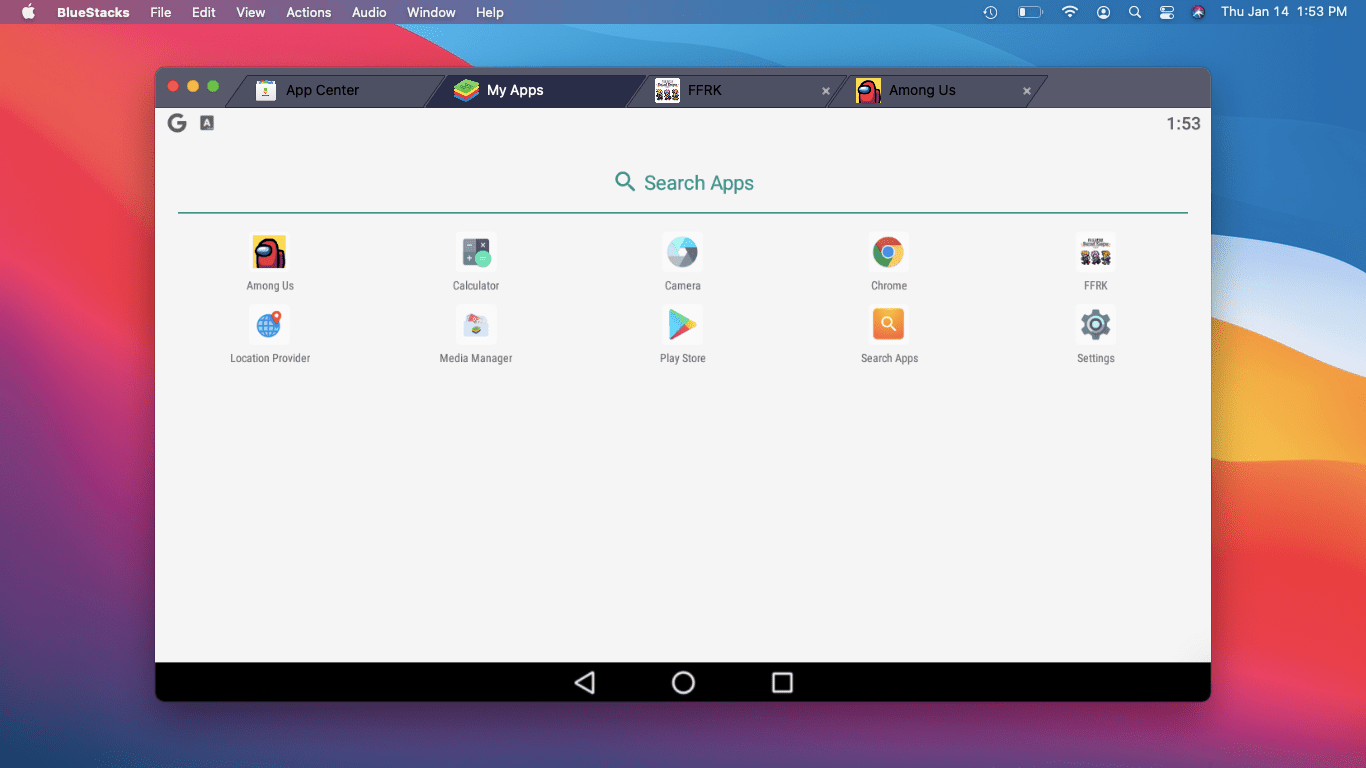1366x768 pixels.
Task: Open Location Provider app
Action: (269, 325)
